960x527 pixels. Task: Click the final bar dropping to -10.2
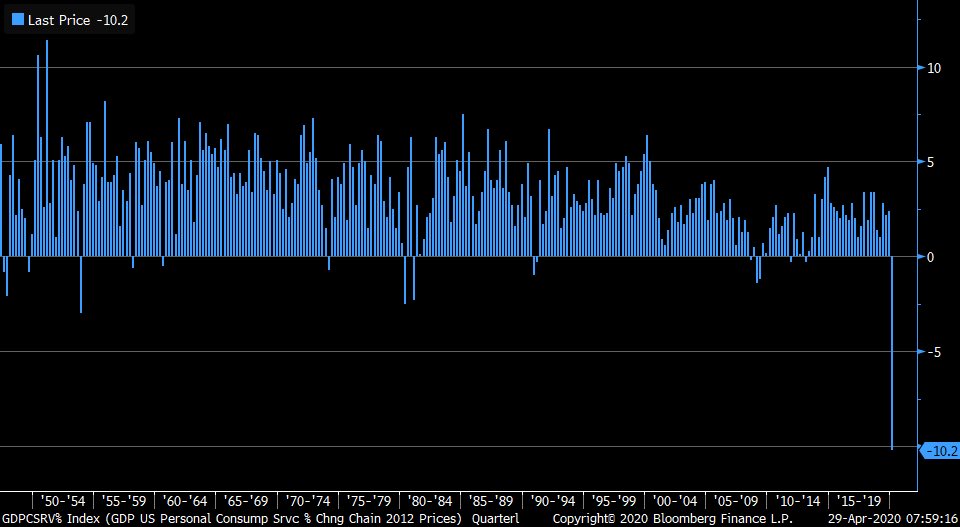click(892, 353)
